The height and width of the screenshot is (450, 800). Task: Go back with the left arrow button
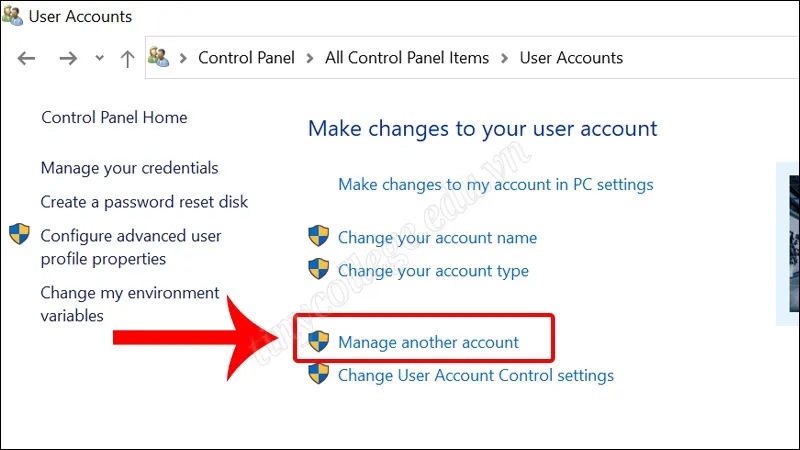pos(27,58)
